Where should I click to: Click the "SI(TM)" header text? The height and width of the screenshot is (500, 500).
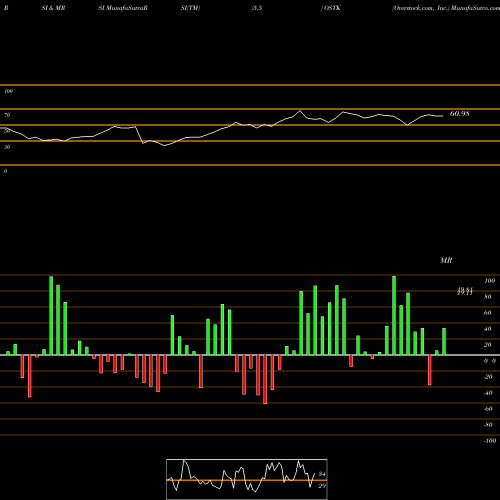point(190,8)
